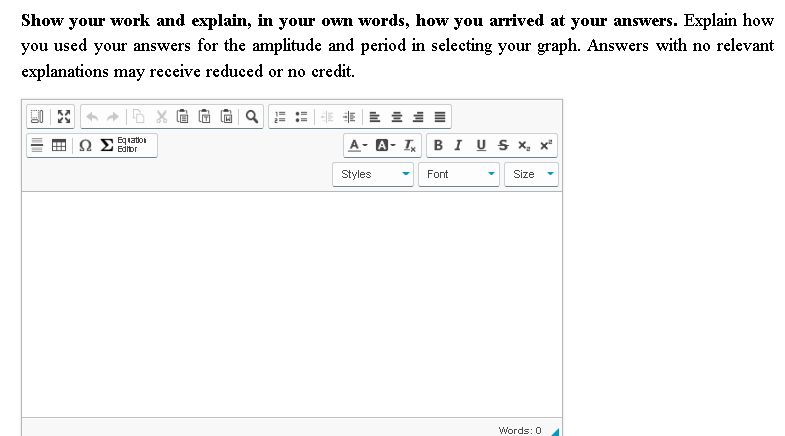Viewport: 785px width, 436px height.
Task: Toggle bold formatting
Action: (x=438, y=145)
